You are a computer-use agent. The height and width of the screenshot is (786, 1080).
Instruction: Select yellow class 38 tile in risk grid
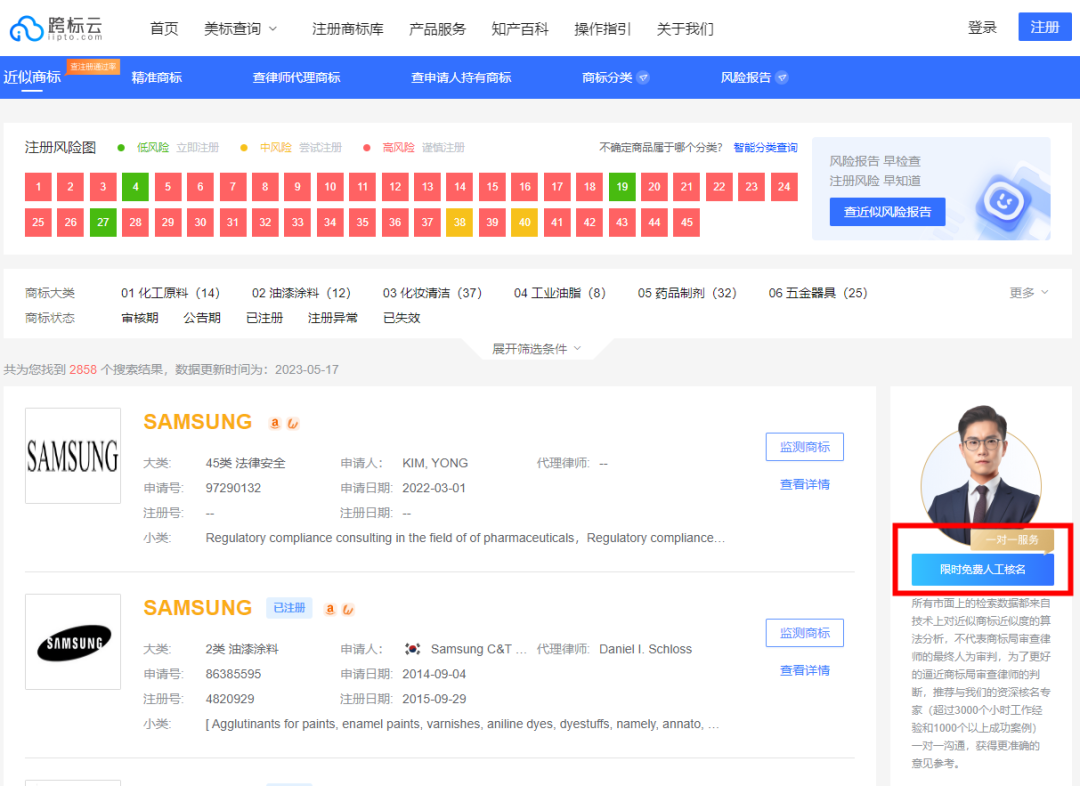pos(459,222)
